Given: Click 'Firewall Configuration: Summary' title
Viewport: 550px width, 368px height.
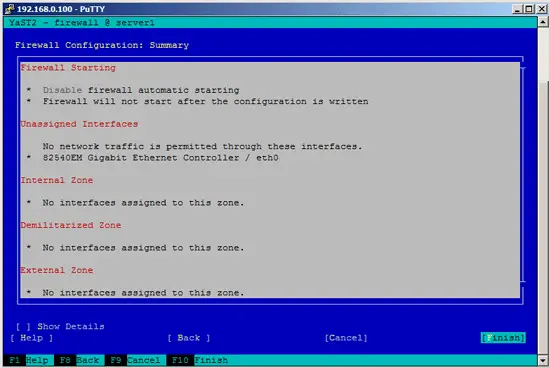Looking at the screenshot, I should pos(102,45).
